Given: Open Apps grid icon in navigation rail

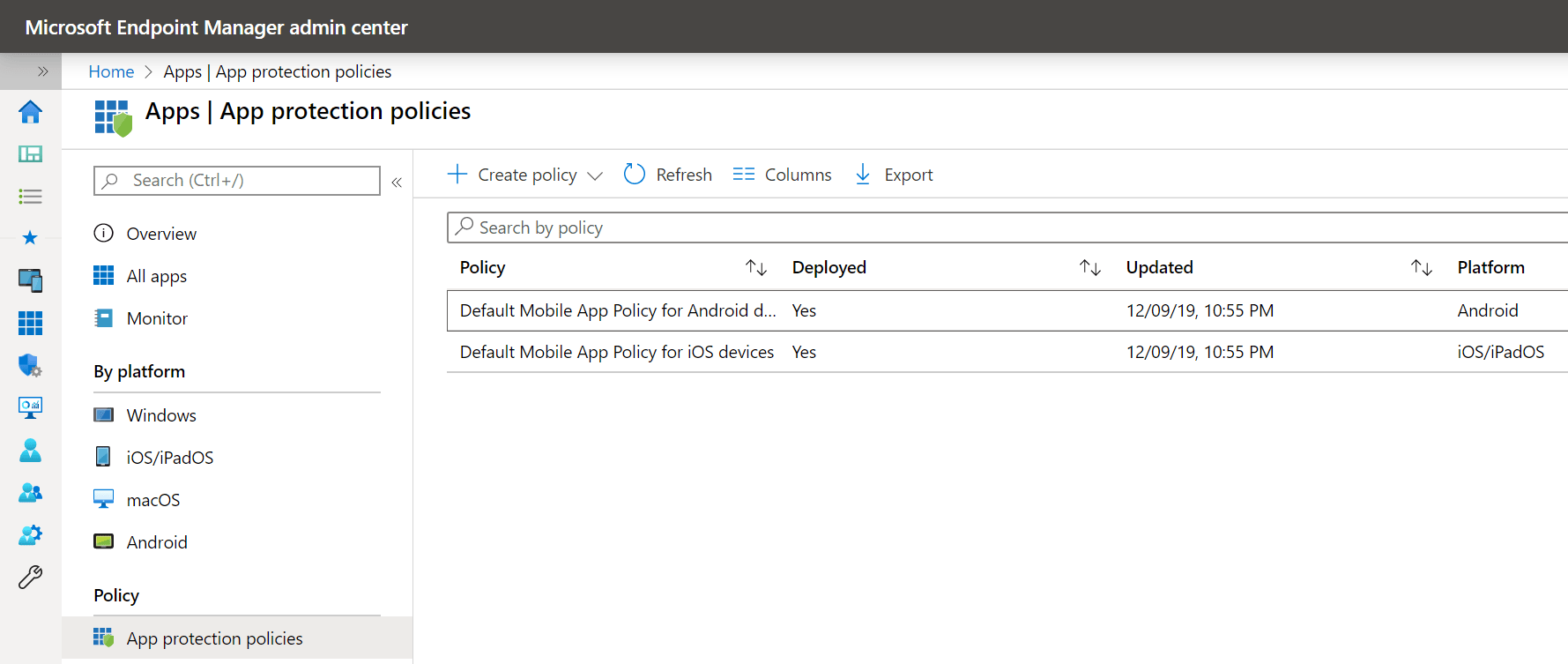Looking at the screenshot, I should click(30, 323).
